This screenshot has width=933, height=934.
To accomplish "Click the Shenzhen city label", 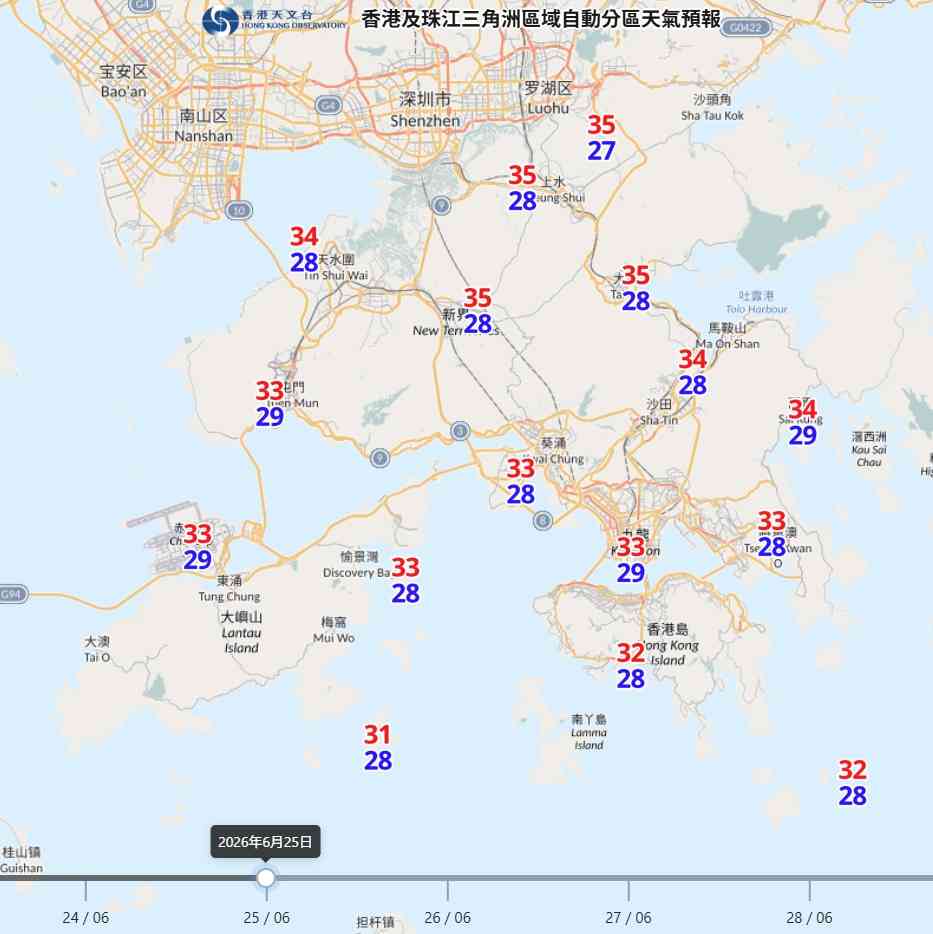I will tap(425, 110).
